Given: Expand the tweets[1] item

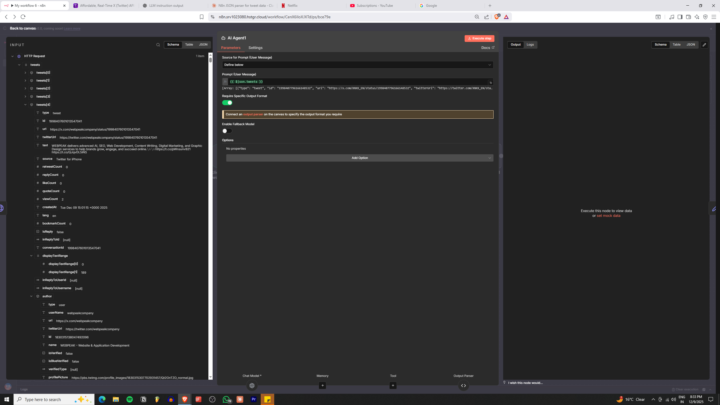Looking at the screenshot, I should (x=25, y=80).
